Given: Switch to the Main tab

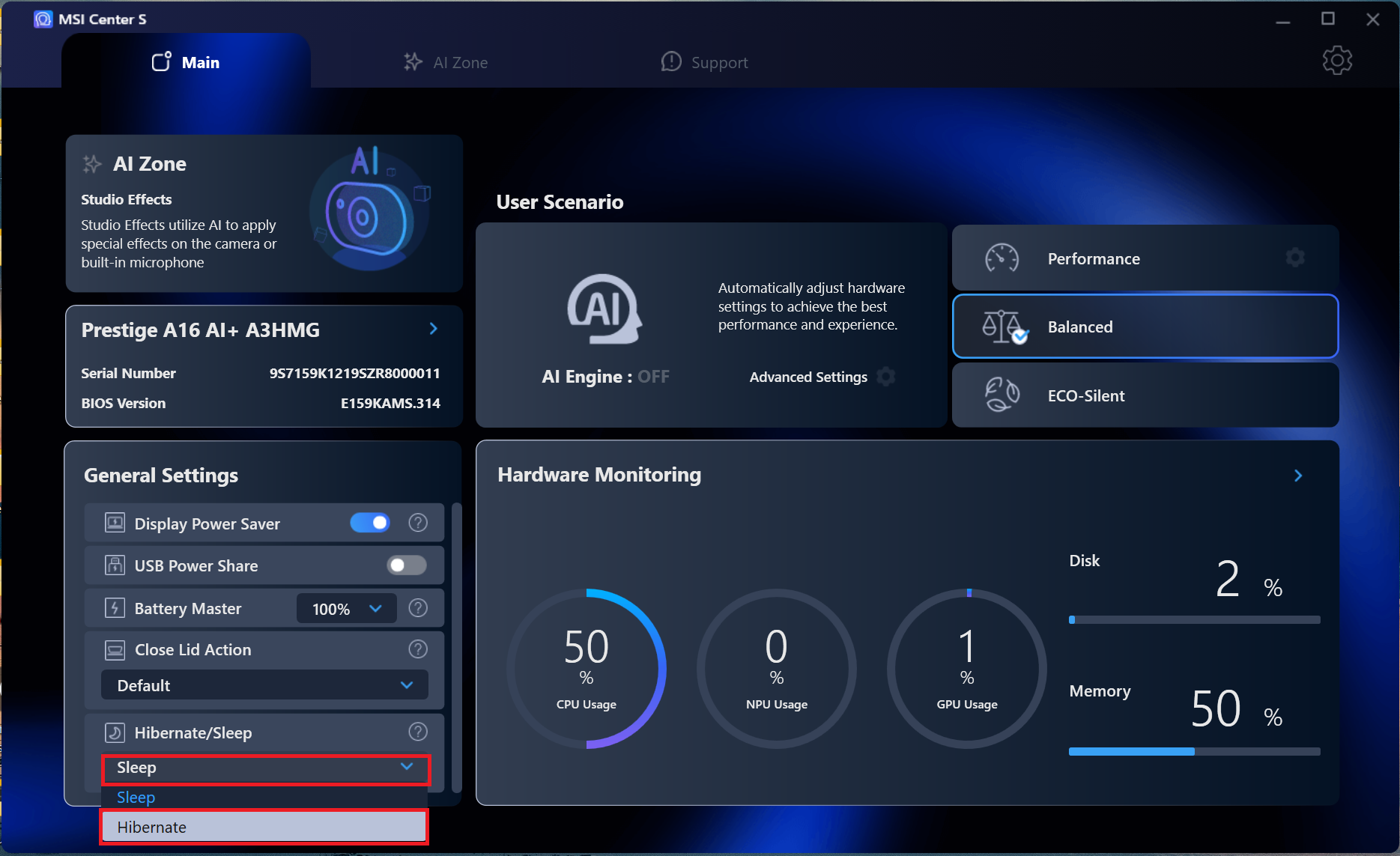Looking at the screenshot, I should coord(186,62).
